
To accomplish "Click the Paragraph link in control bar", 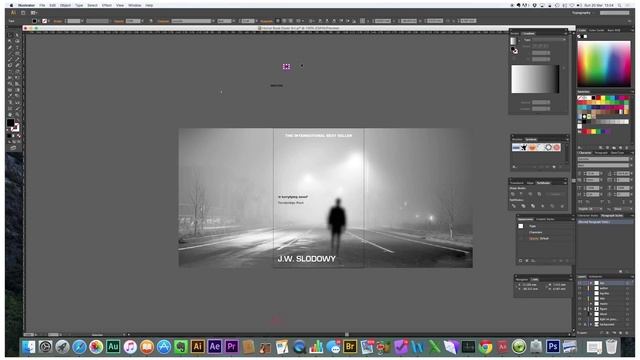I will (x=267, y=21).
